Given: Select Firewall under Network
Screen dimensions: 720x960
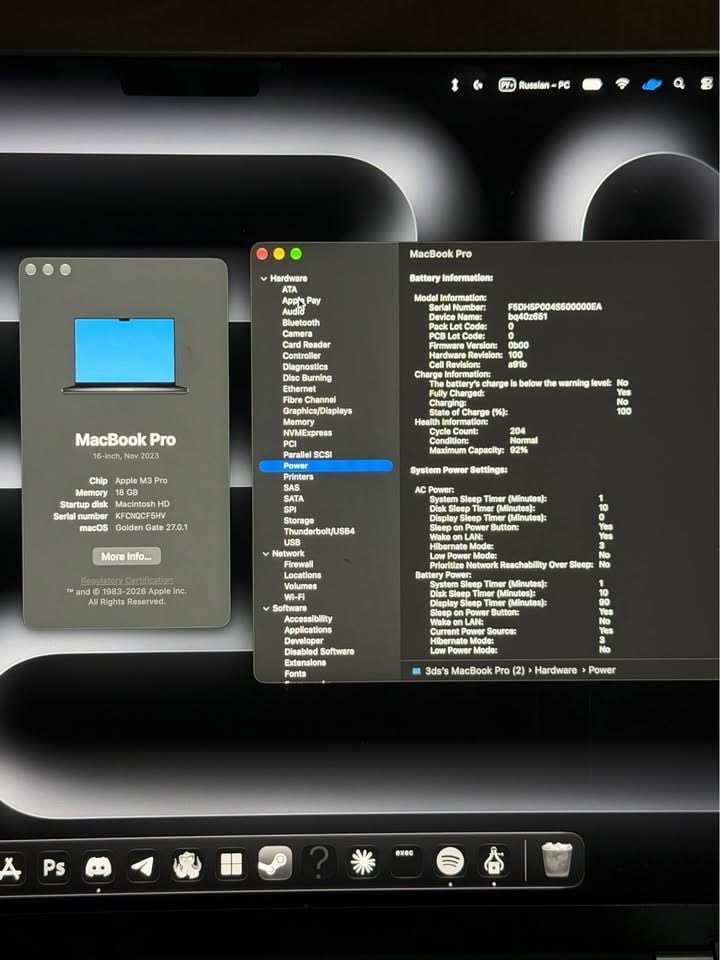Looking at the screenshot, I should [299, 564].
